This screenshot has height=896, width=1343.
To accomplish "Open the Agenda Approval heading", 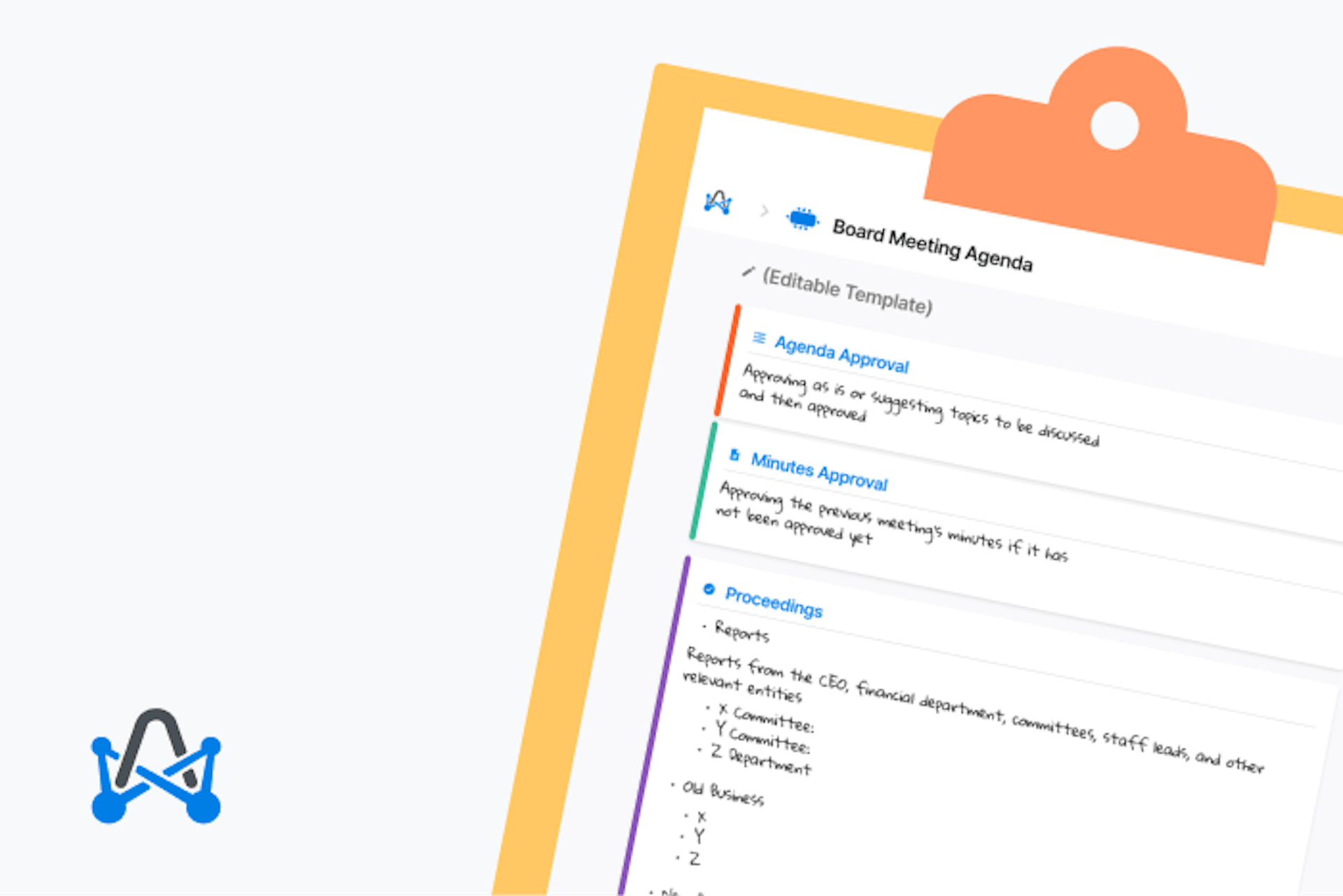I will (841, 355).
